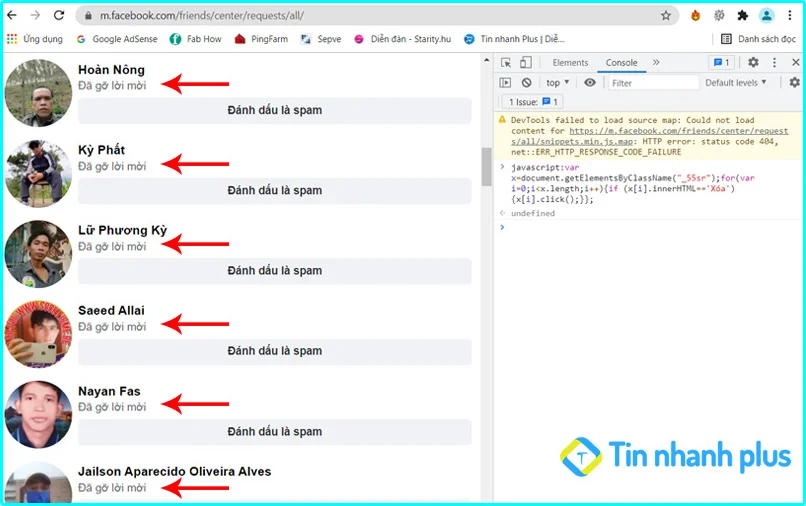Open the Google AdSense bookmark
The image size is (806, 506).
117,39
